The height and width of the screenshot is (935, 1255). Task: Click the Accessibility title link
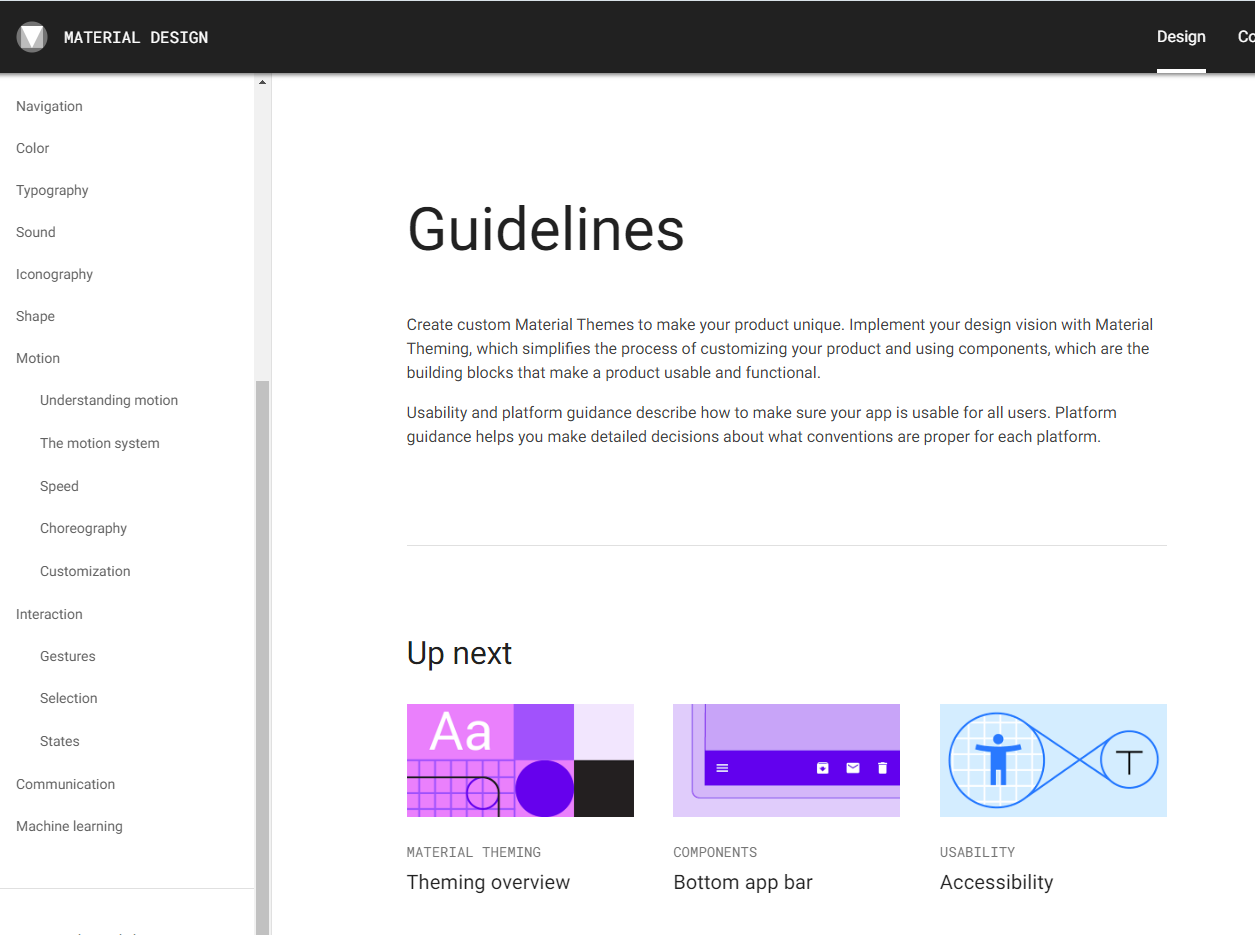point(996,882)
